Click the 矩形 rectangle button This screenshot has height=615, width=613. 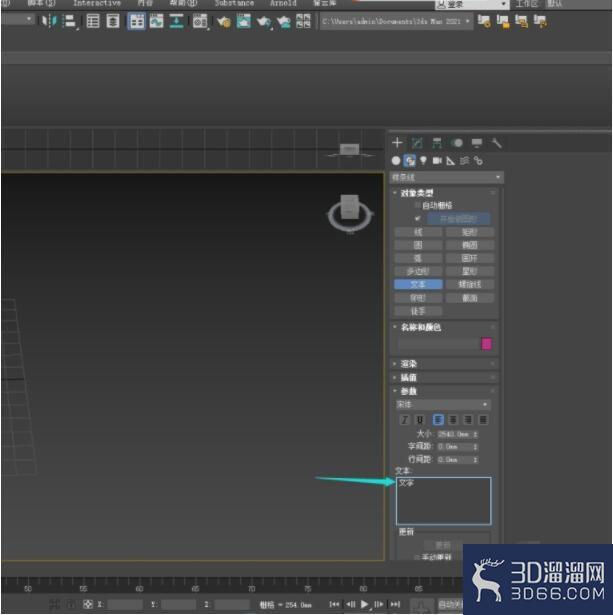click(469, 232)
